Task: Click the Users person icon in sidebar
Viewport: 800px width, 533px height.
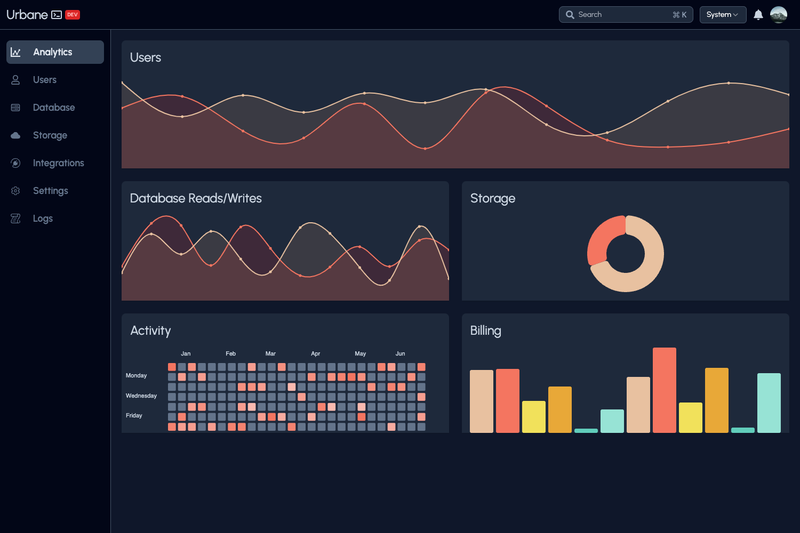Action: 16,80
